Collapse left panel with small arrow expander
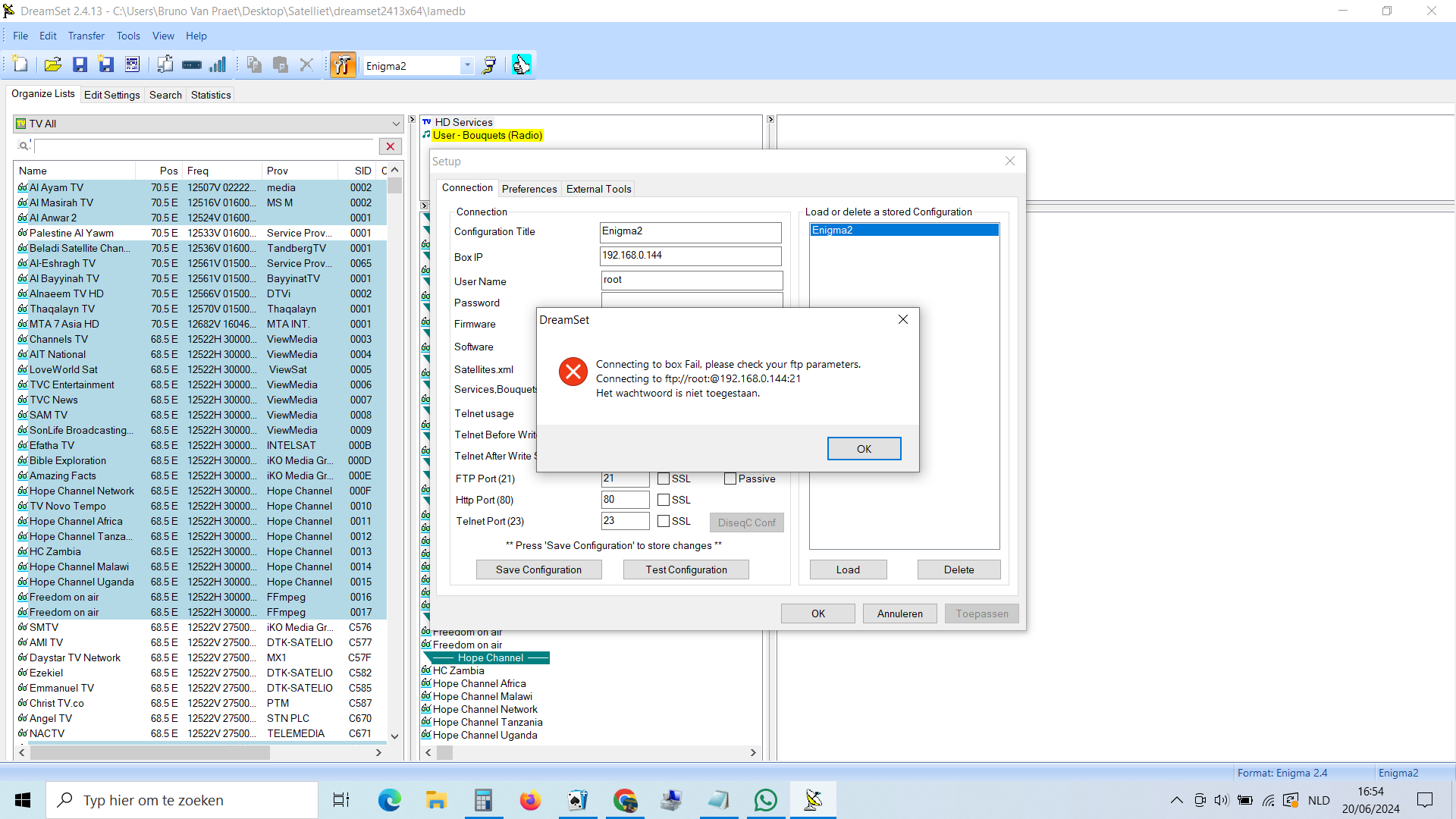This screenshot has height=819, width=1456. tap(412, 120)
